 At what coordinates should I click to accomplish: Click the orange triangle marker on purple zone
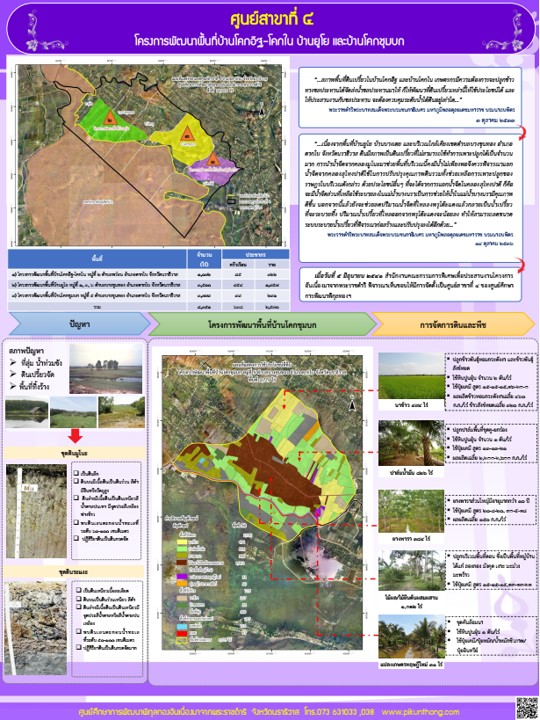point(213,159)
